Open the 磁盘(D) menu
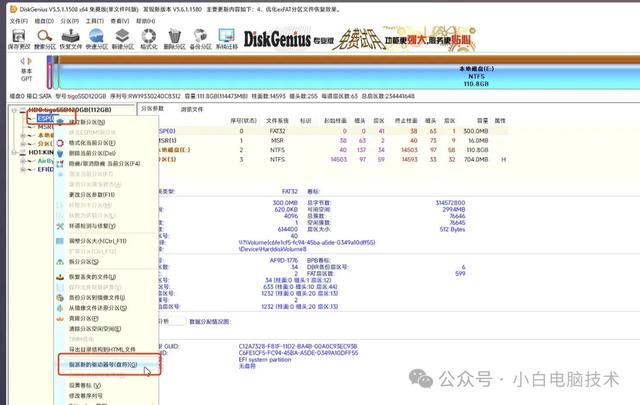Image resolution: width=640 pixels, height=405 pixels. [x=44, y=21]
